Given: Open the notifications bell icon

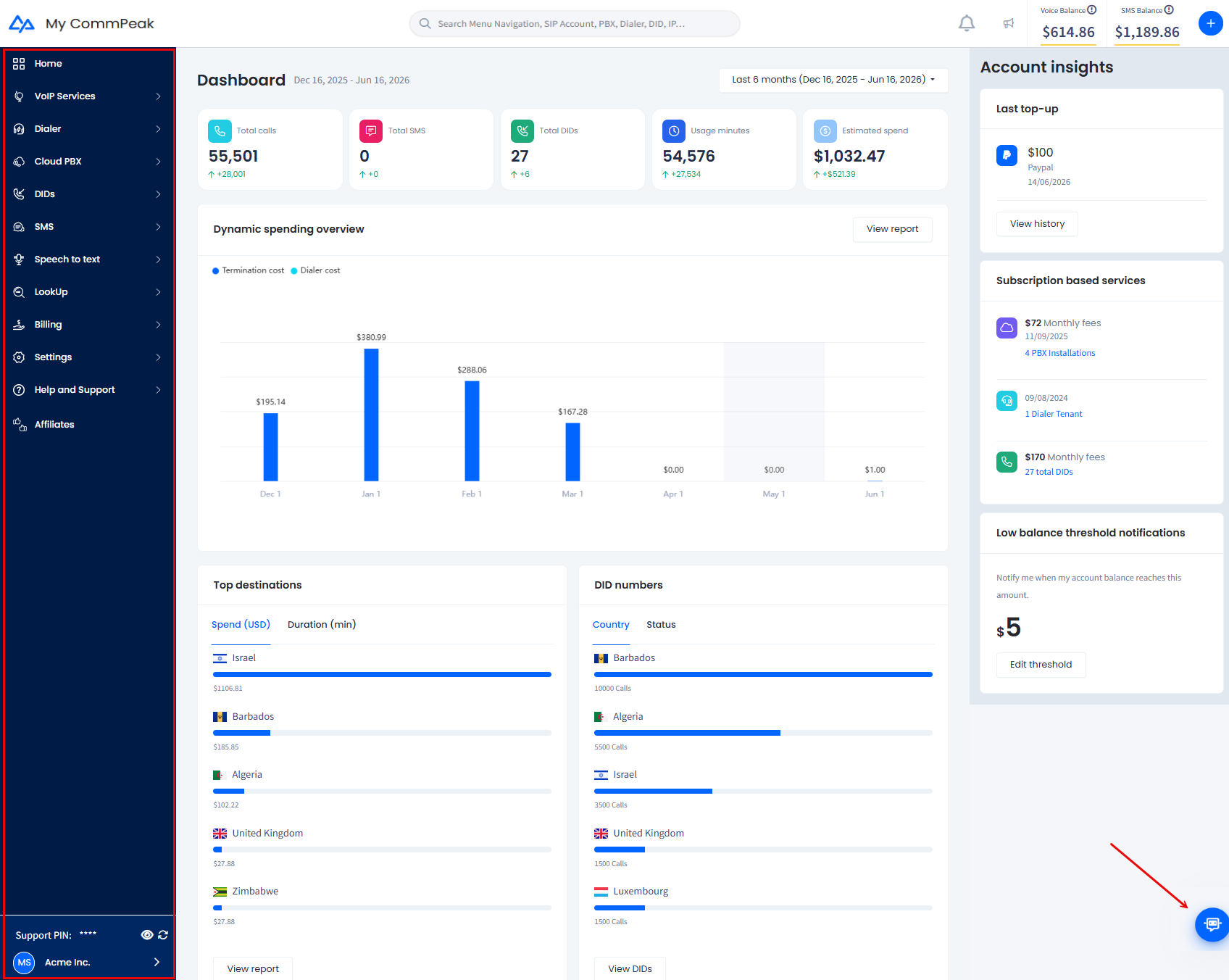Looking at the screenshot, I should (967, 23).
